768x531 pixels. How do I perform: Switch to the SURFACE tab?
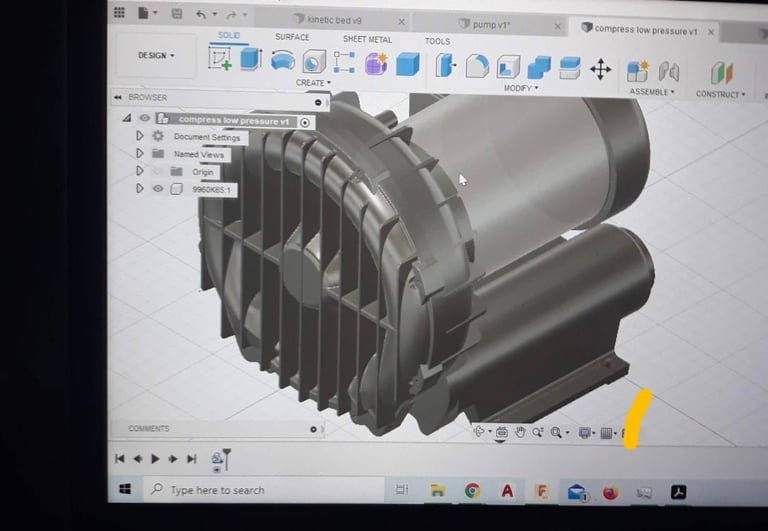pos(292,37)
